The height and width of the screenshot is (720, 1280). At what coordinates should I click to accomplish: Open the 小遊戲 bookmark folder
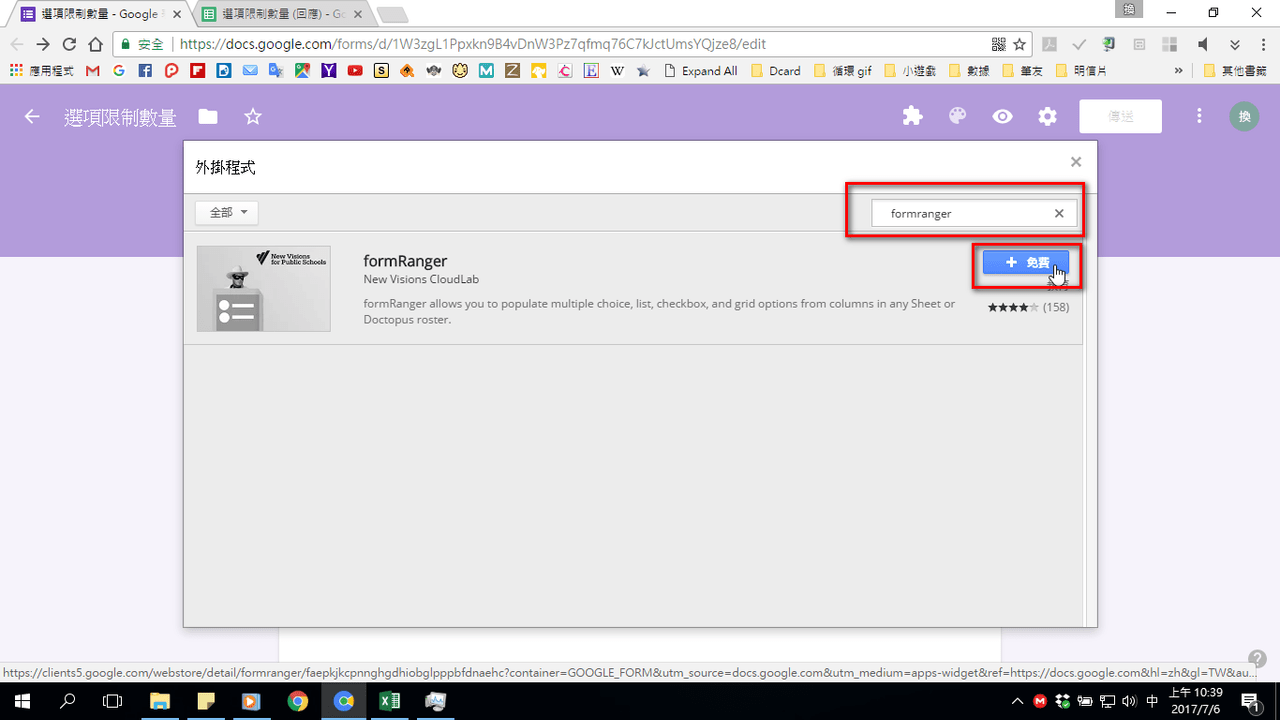tap(911, 71)
